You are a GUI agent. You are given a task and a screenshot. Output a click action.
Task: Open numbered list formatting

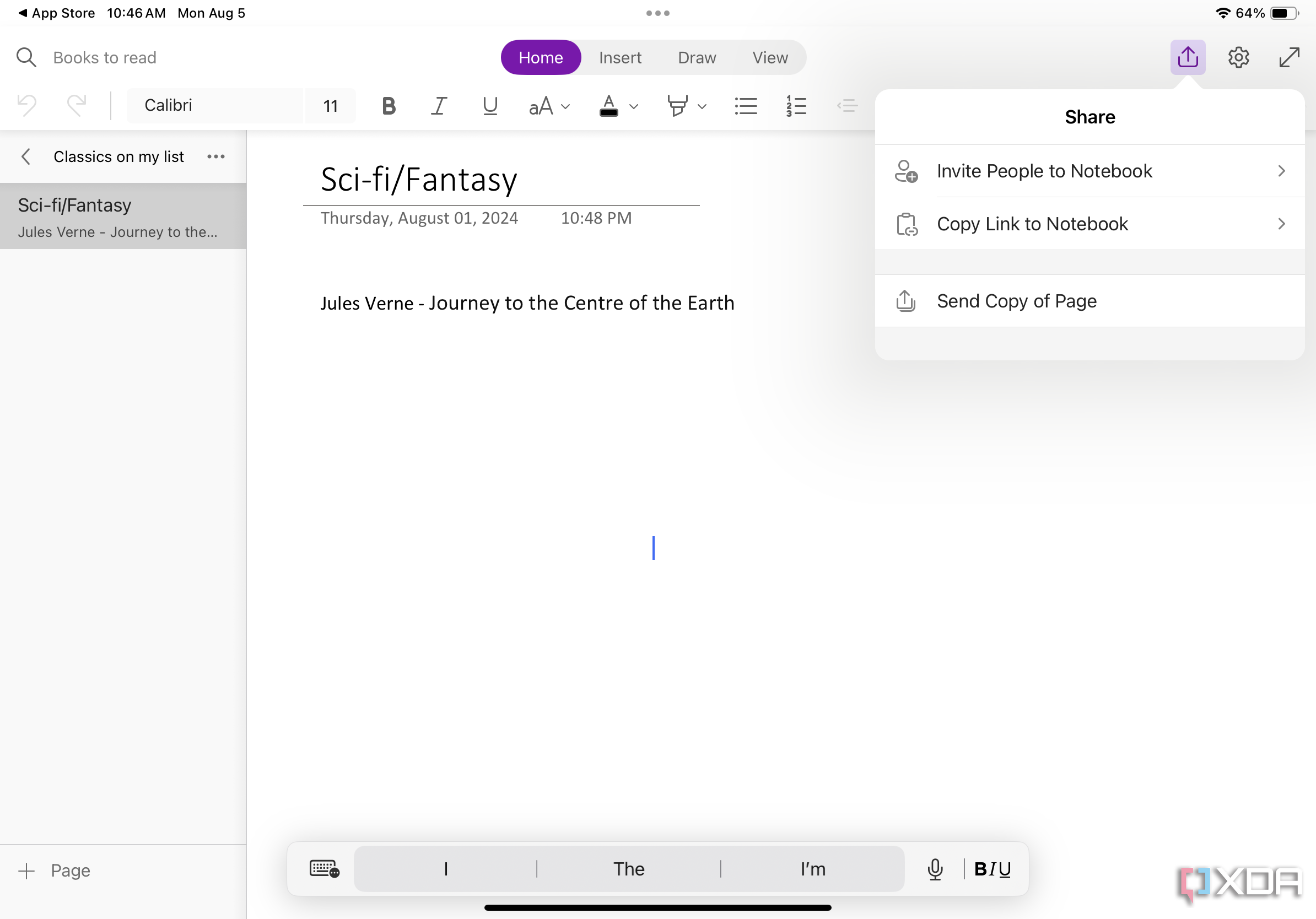797,105
